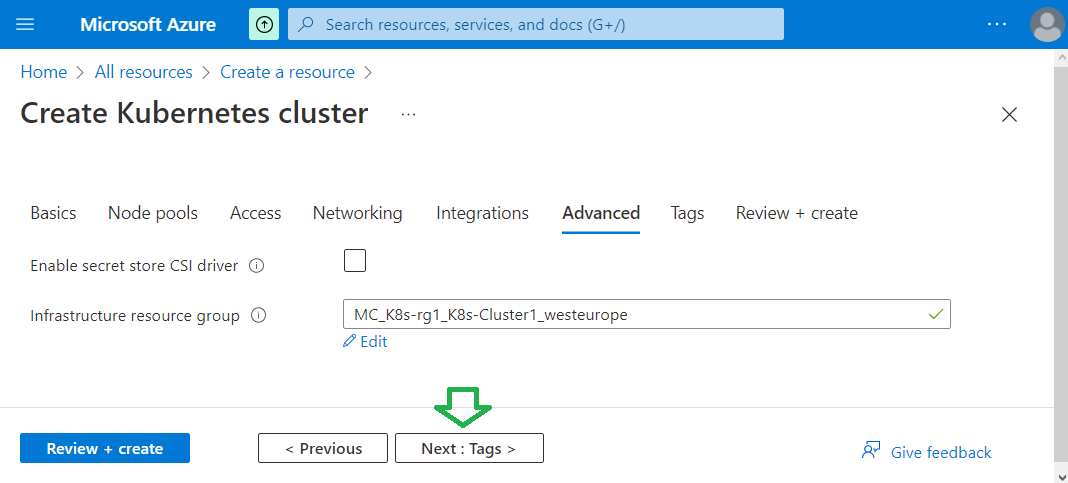Click the Next : Tags button

(x=469, y=448)
